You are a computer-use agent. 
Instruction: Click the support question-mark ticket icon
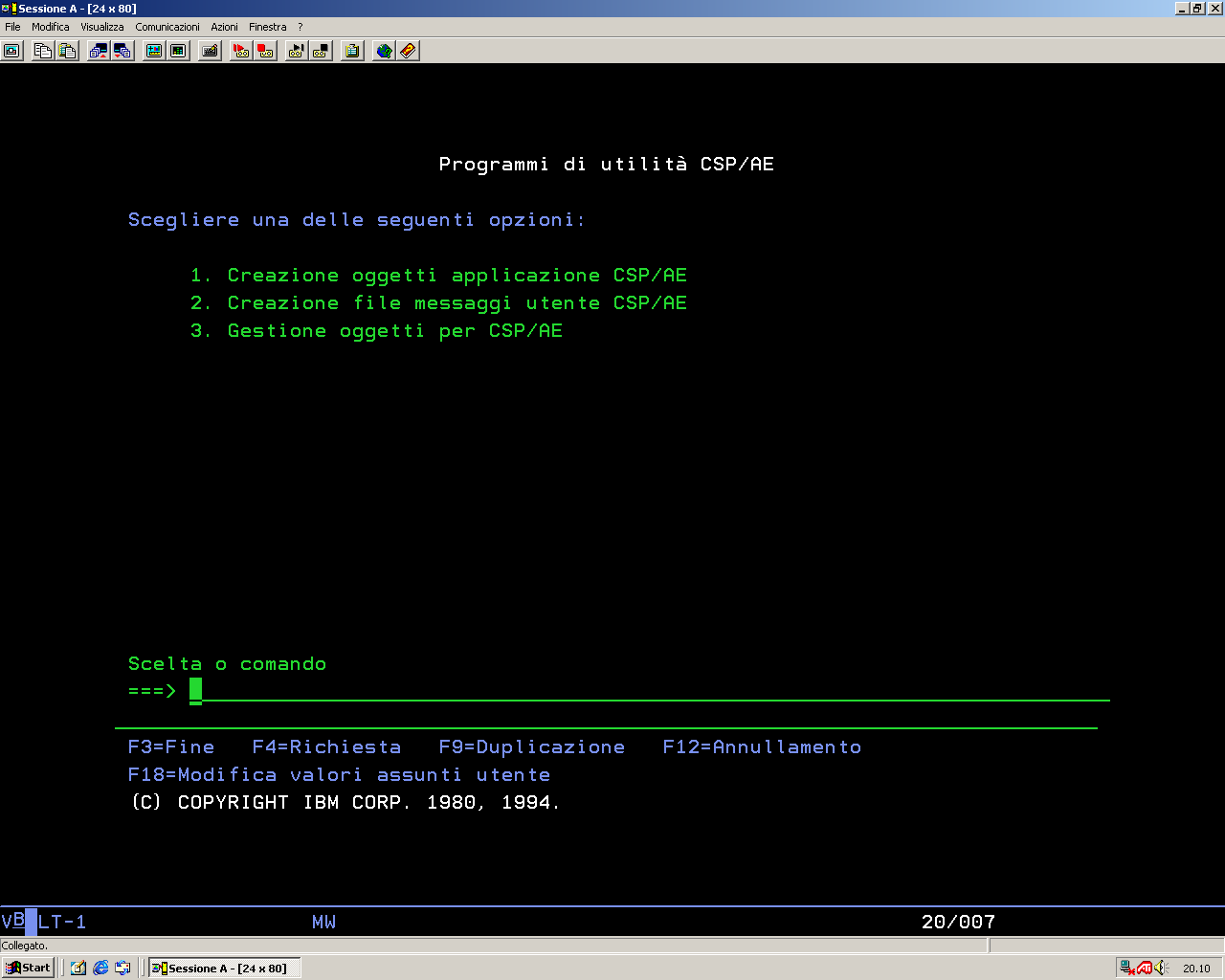[x=409, y=51]
